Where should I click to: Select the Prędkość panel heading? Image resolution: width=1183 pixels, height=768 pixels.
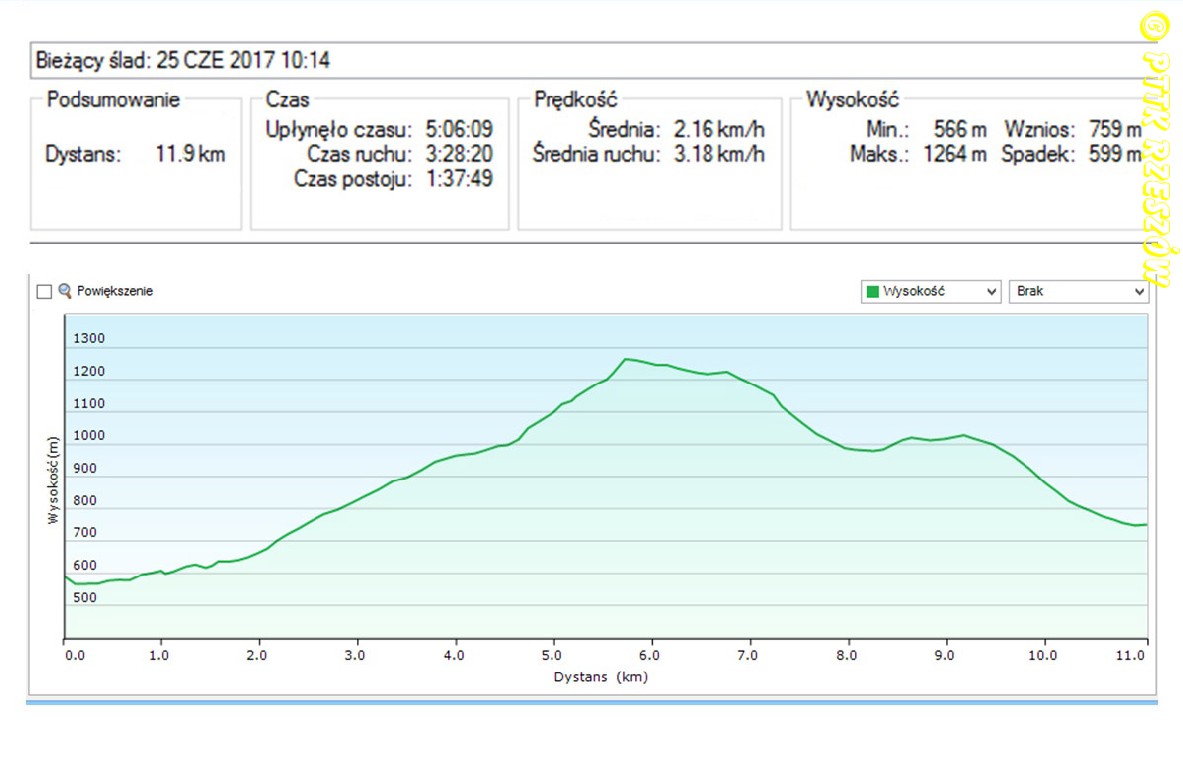coord(576,99)
